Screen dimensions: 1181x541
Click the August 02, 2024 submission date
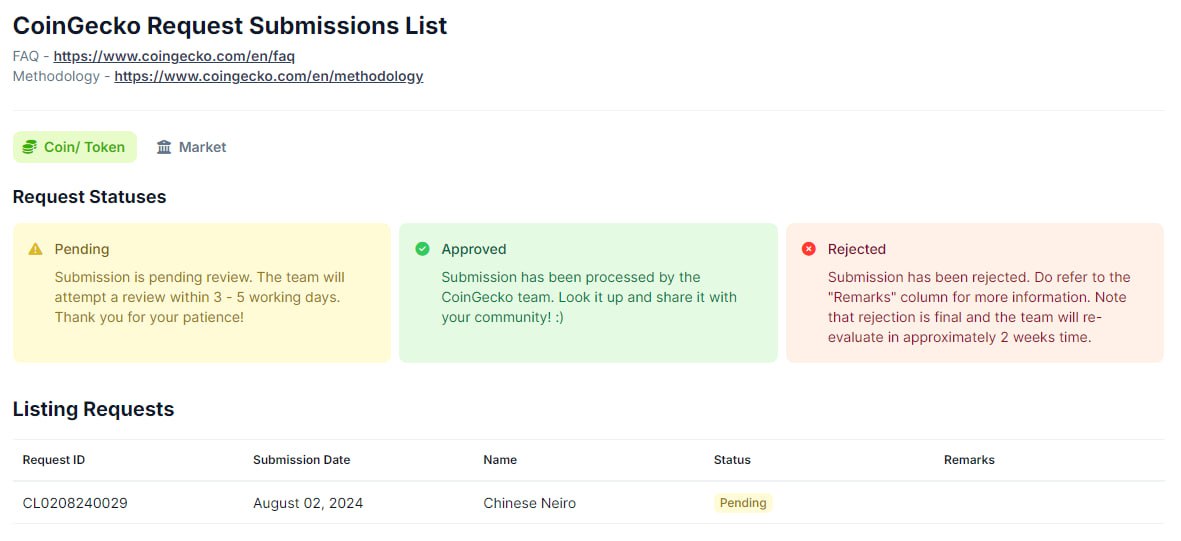click(308, 503)
